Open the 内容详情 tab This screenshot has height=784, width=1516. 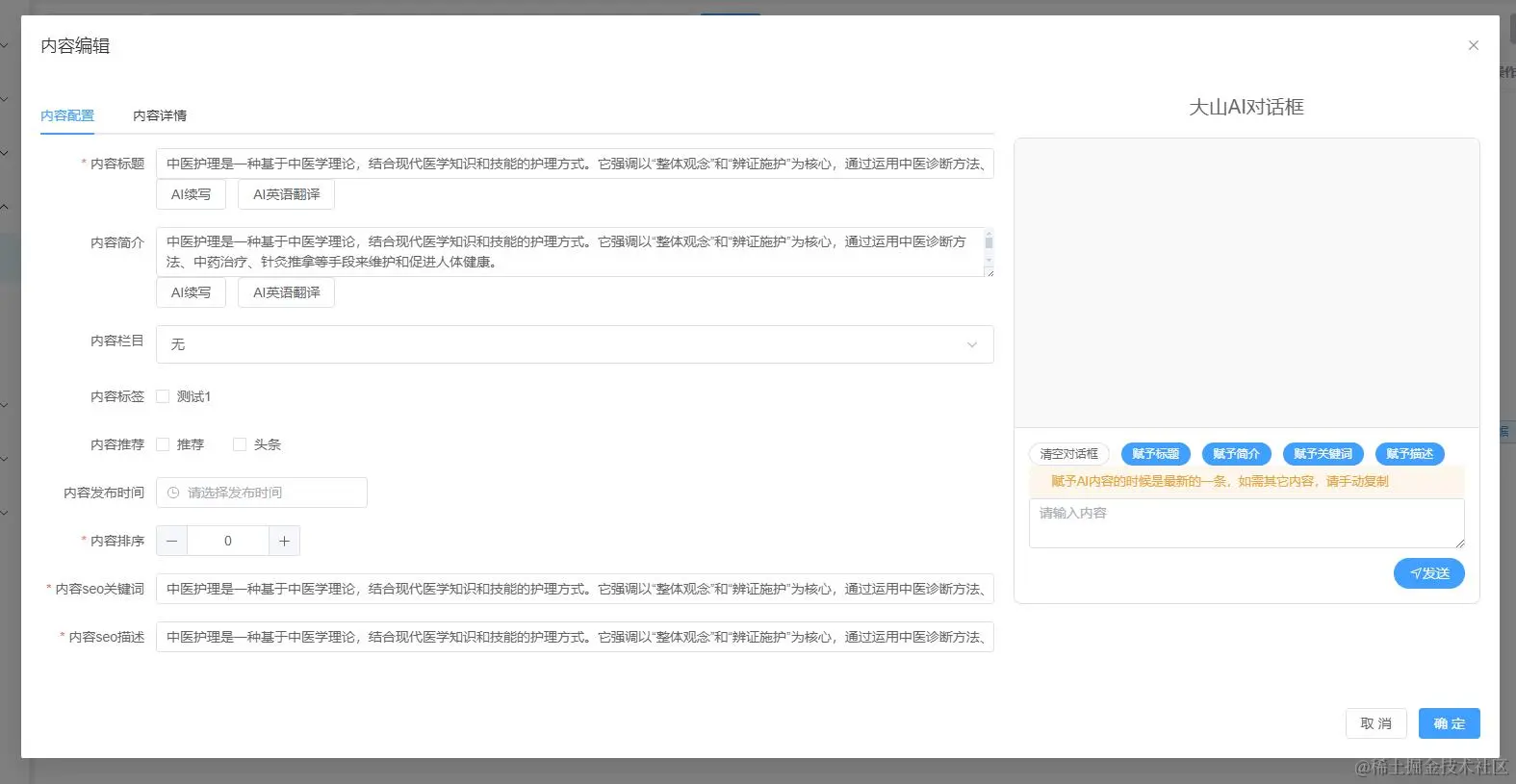(160, 115)
